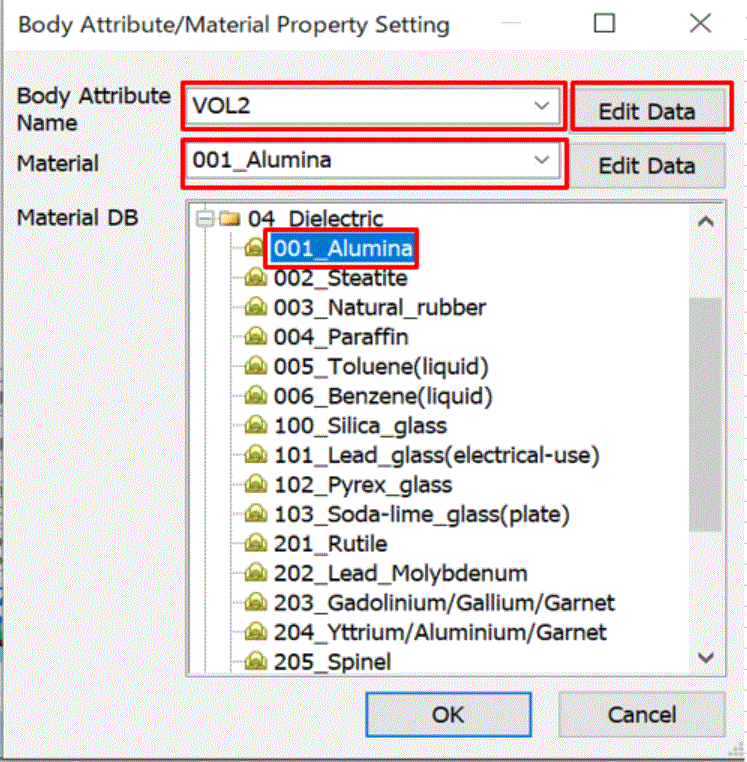
Task: Click Edit Data beside Material
Action: [647, 166]
